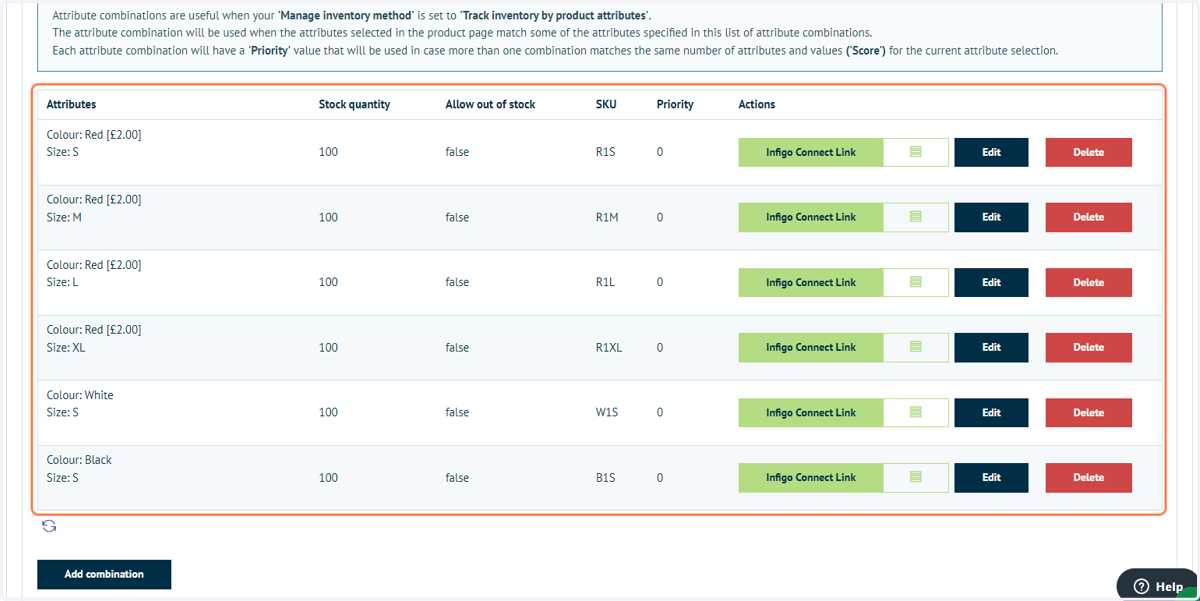
Task: Click Infigo Connect Link for SKU R1L
Action: (811, 282)
